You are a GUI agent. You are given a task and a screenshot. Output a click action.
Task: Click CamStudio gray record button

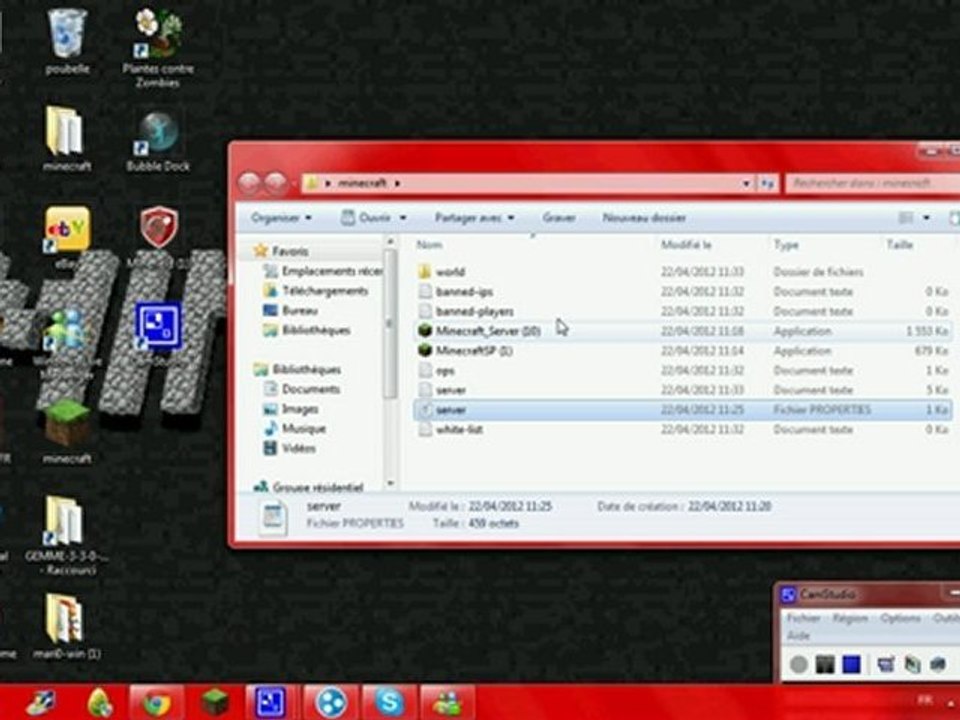pyautogui.click(x=798, y=664)
